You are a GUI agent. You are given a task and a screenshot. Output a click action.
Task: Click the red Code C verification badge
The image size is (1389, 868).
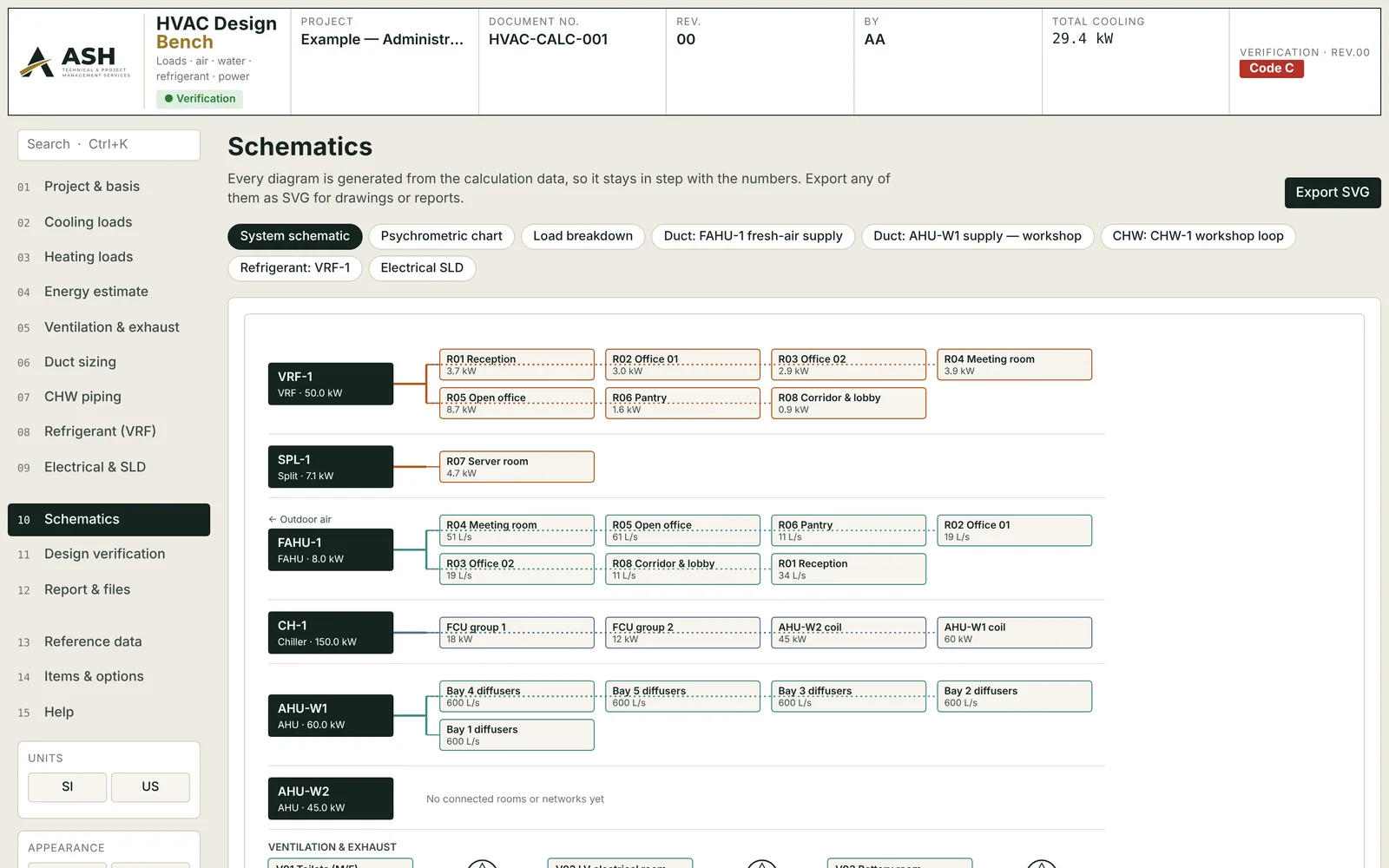coord(1272,69)
